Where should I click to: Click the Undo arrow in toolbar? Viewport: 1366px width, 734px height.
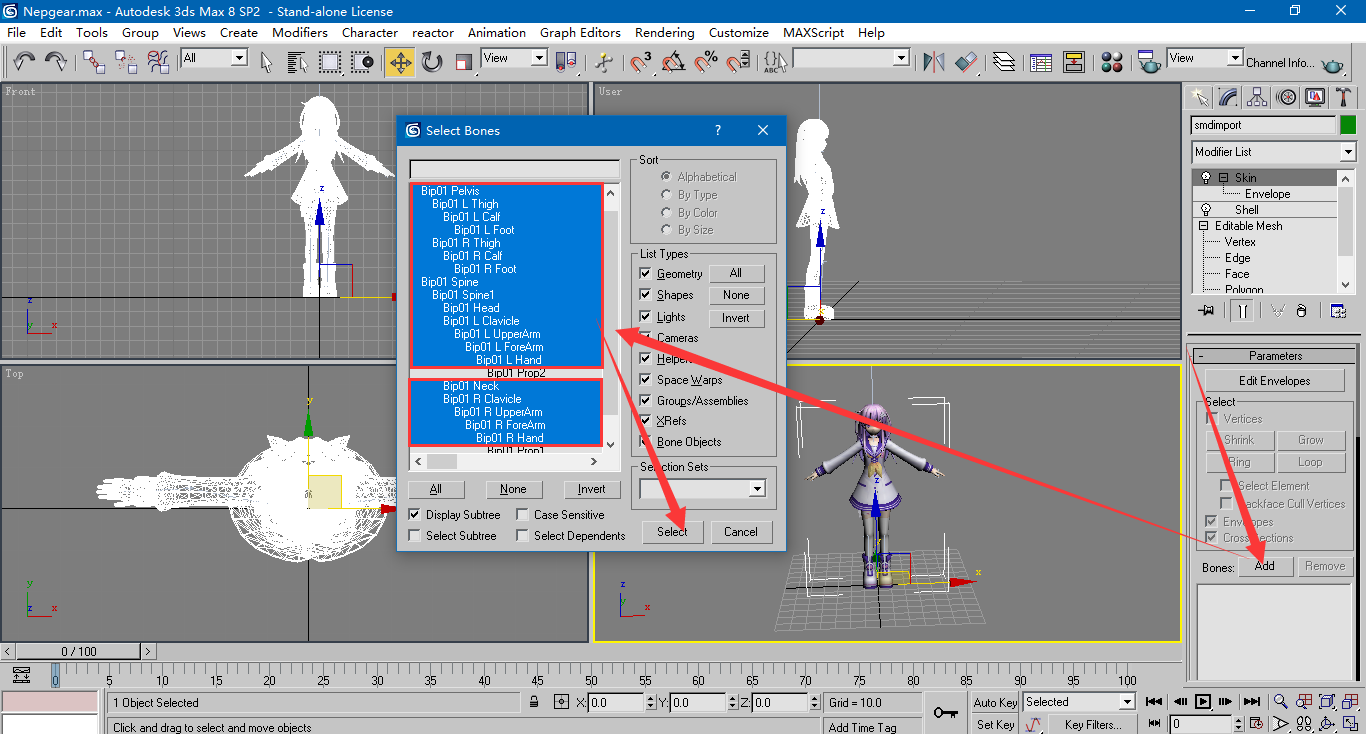click(24, 62)
